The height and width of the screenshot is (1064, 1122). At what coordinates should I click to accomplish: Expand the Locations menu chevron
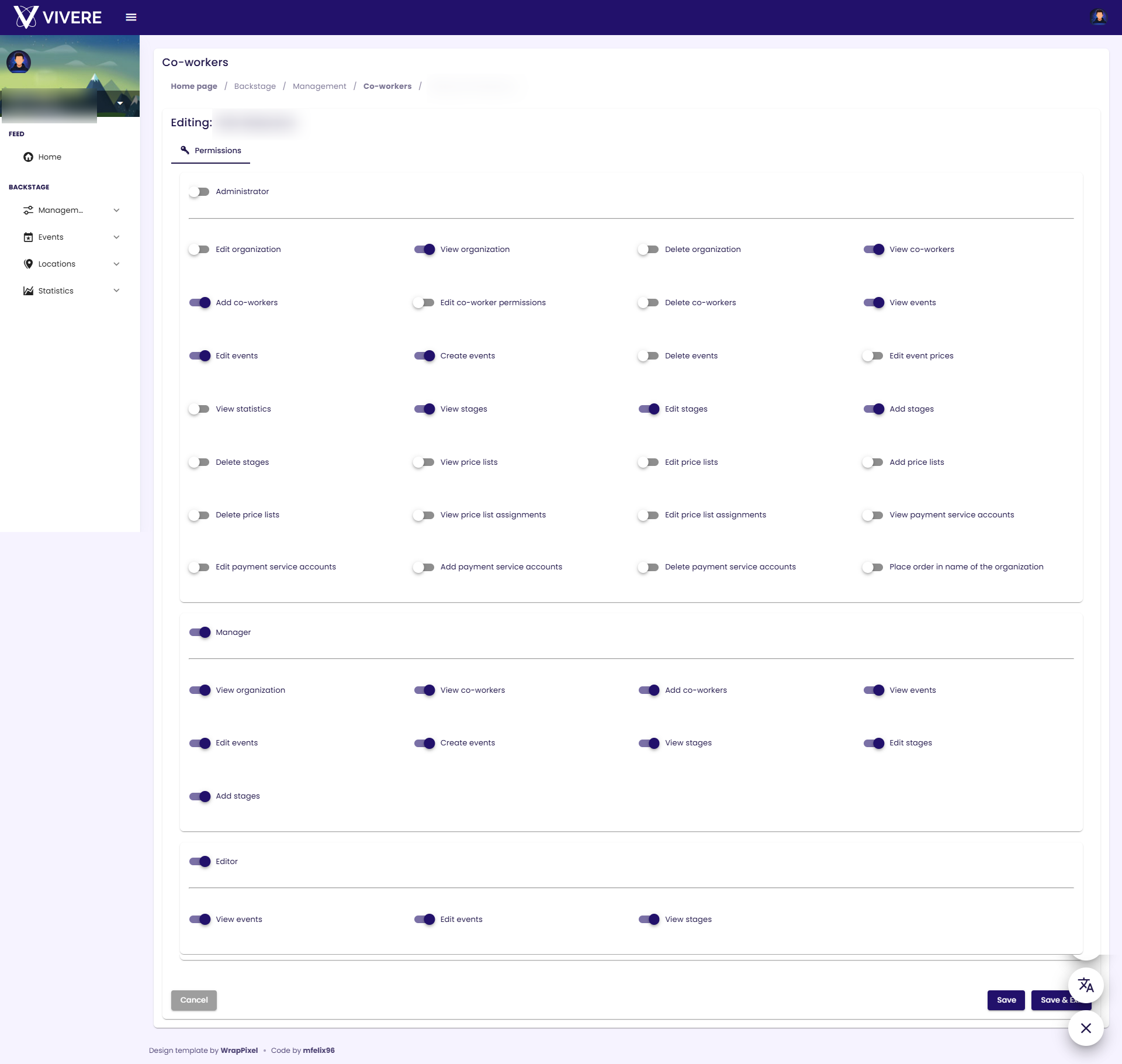(x=116, y=264)
